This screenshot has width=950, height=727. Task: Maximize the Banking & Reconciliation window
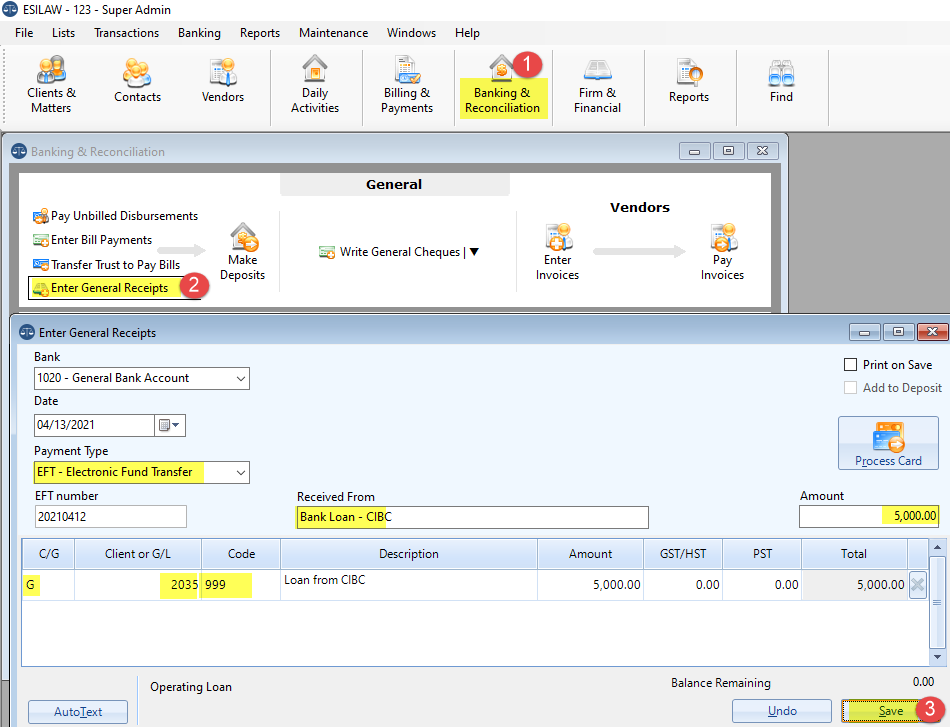tap(729, 151)
